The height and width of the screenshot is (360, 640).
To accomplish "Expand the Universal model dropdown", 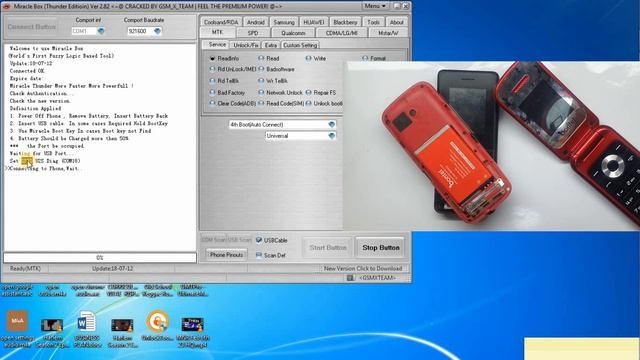I will (x=331, y=136).
